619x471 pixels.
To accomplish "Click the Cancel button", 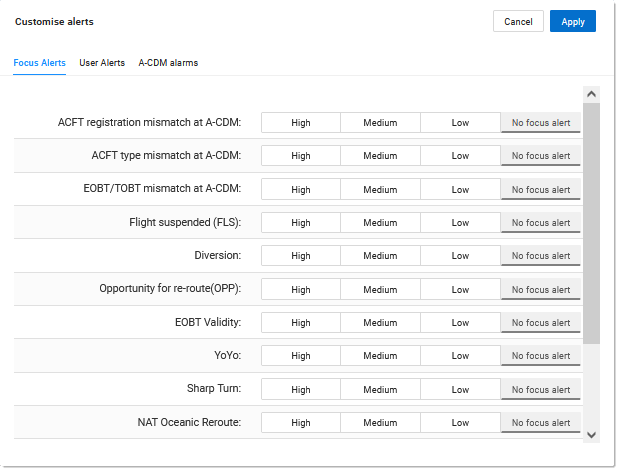I will point(518,21).
